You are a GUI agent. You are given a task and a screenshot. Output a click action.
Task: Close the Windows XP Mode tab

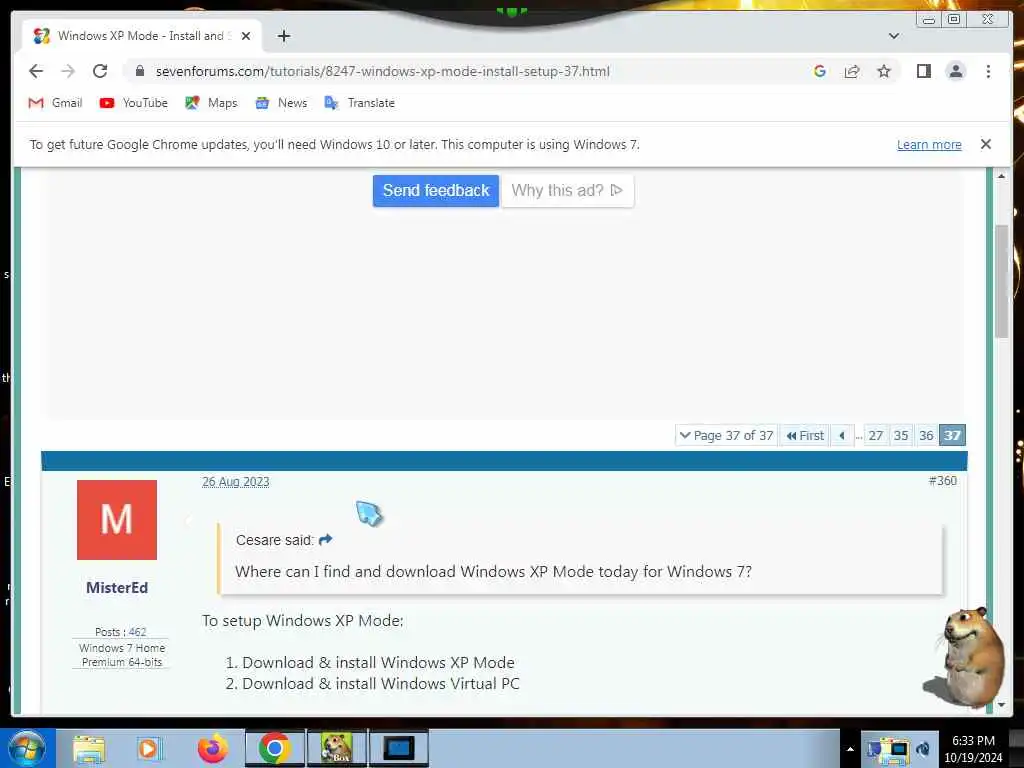click(246, 36)
